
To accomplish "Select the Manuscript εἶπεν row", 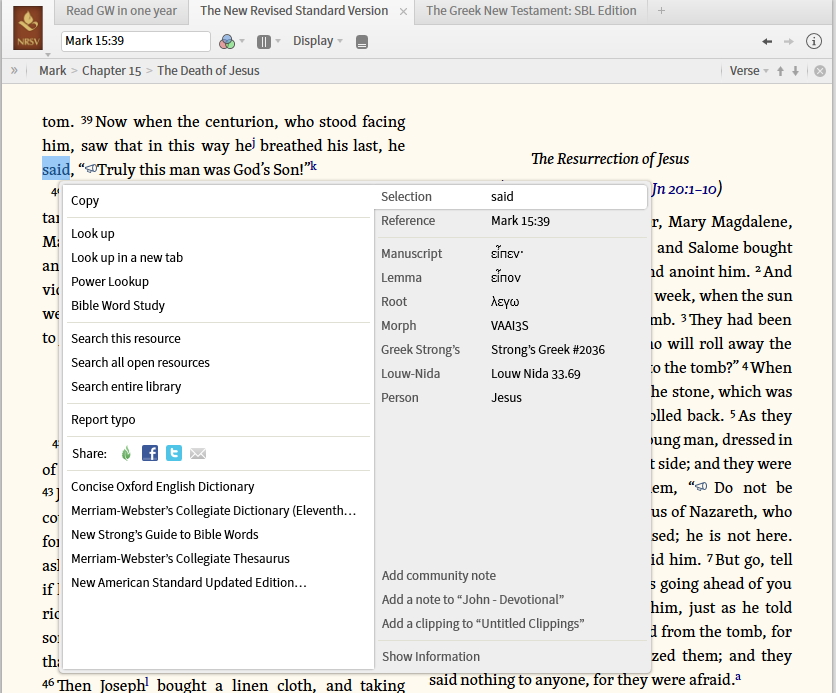I will point(511,254).
